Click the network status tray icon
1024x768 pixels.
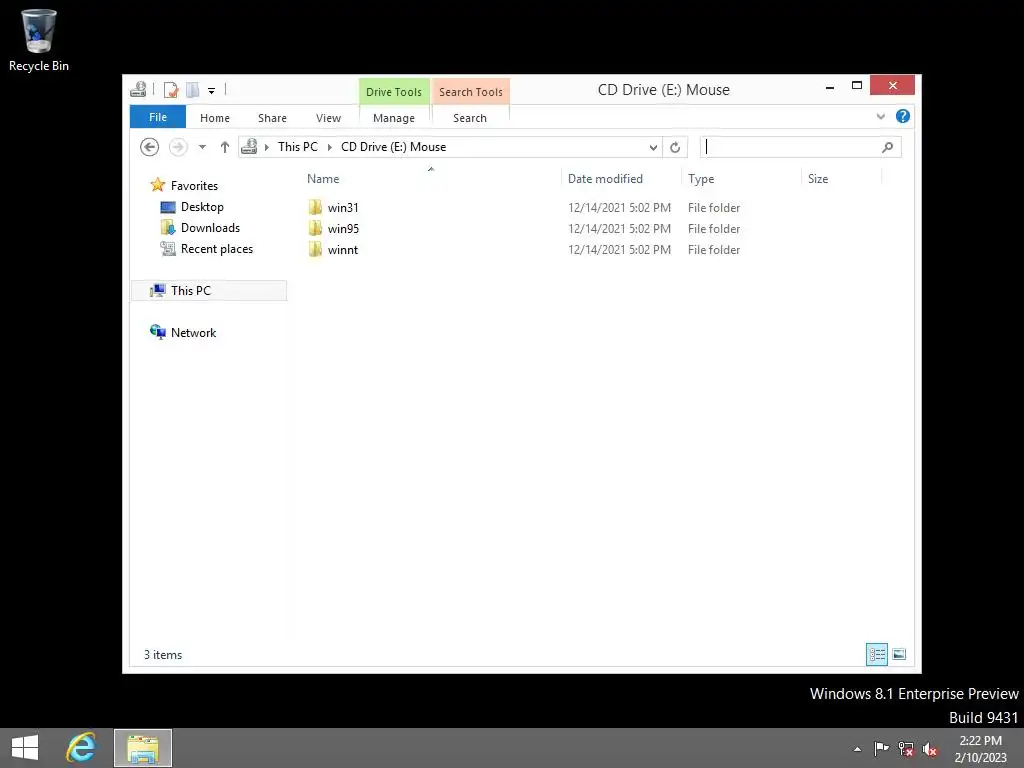point(905,748)
